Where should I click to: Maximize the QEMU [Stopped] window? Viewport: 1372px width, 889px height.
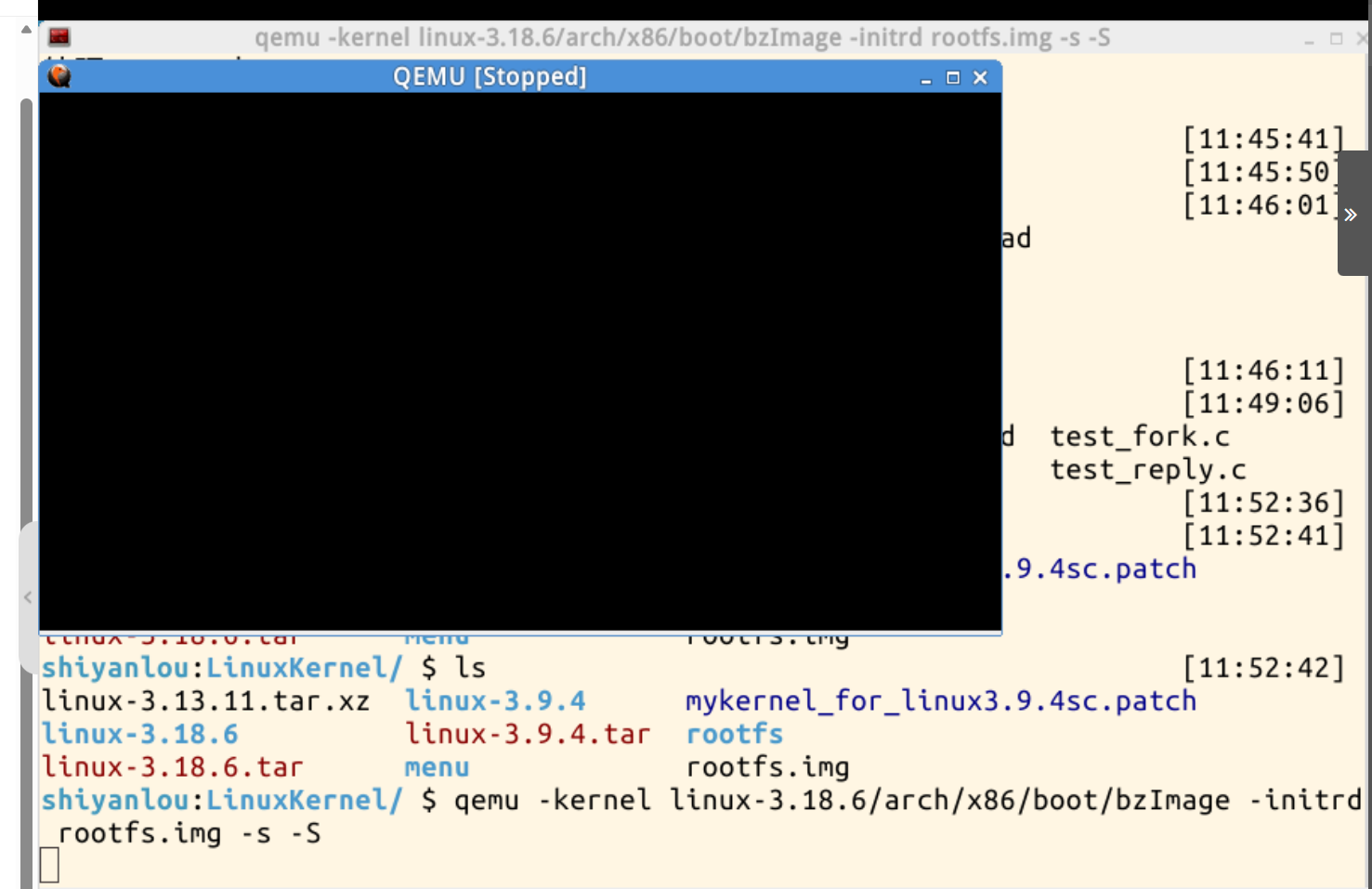[x=953, y=78]
